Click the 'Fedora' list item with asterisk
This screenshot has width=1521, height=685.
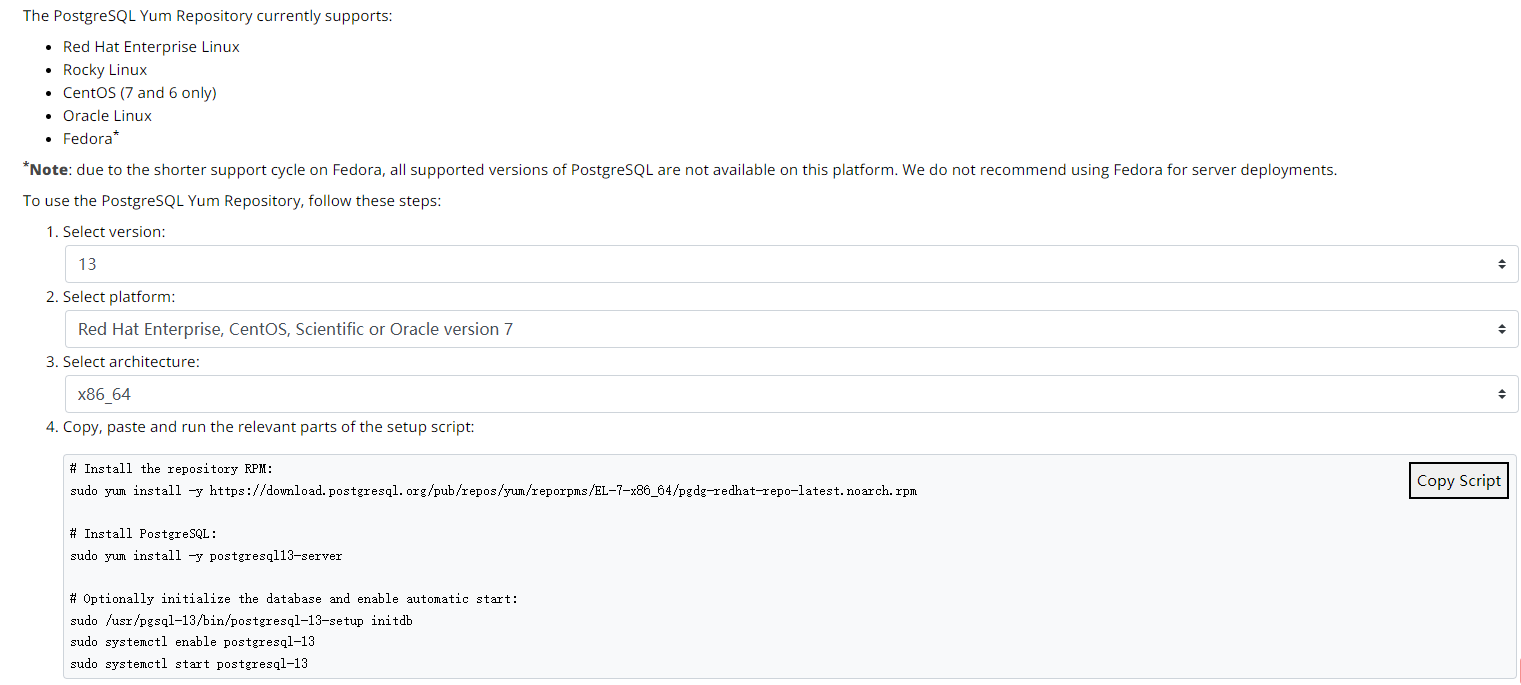click(x=88, y=139)
